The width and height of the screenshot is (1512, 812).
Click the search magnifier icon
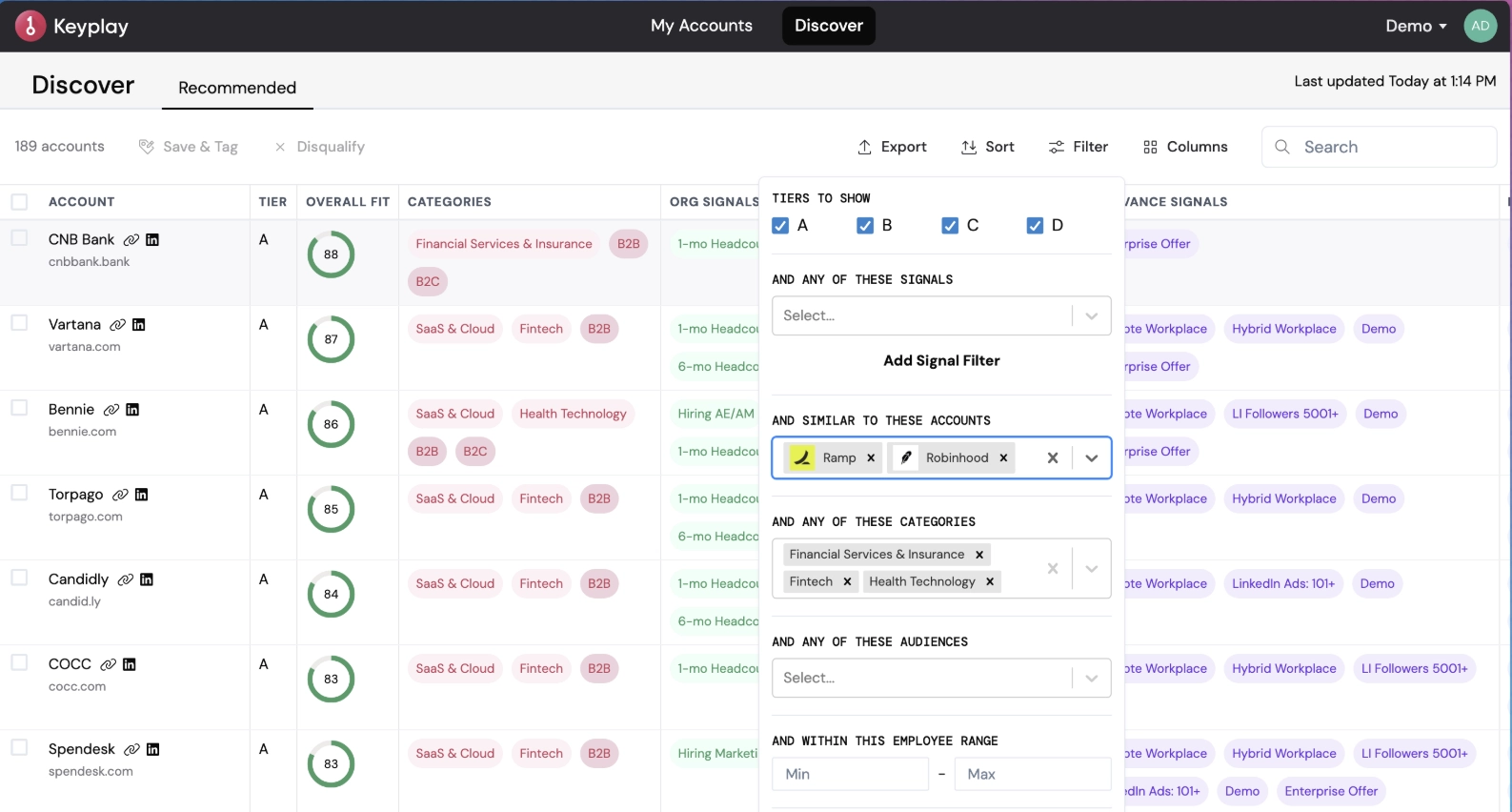[1282, 147]
